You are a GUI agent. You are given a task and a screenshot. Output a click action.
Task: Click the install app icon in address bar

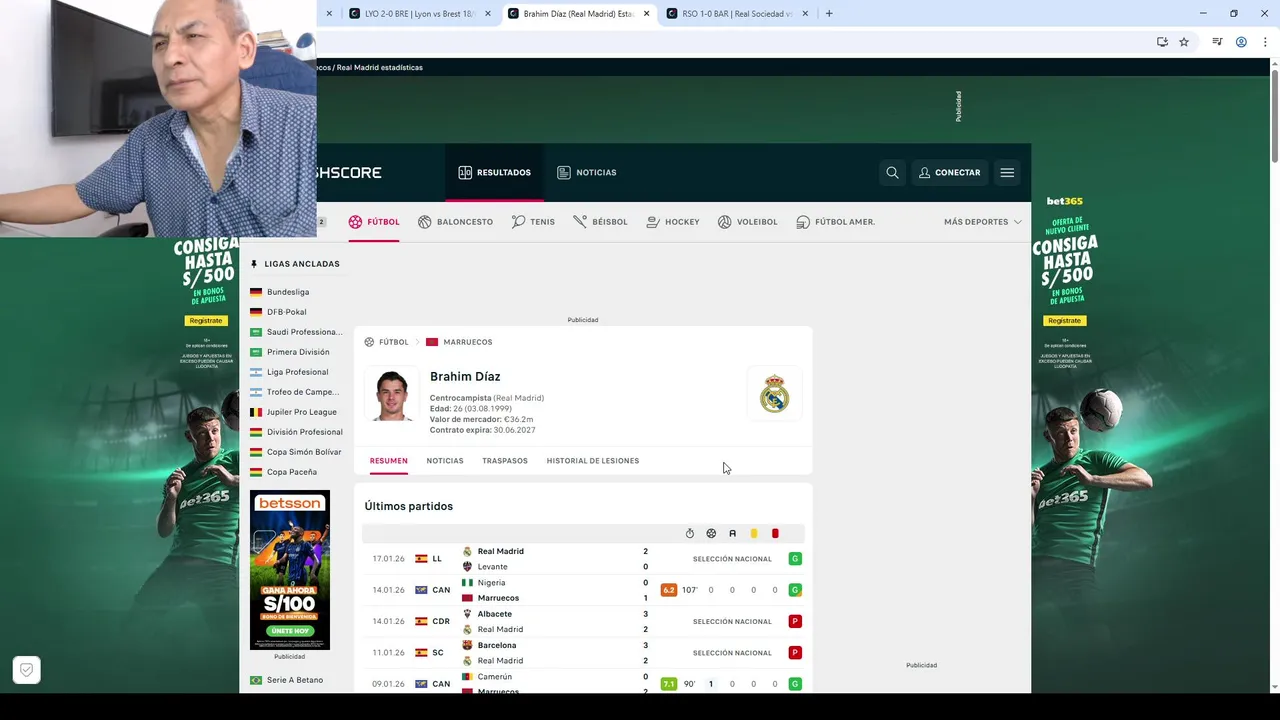pos(1162,42)
